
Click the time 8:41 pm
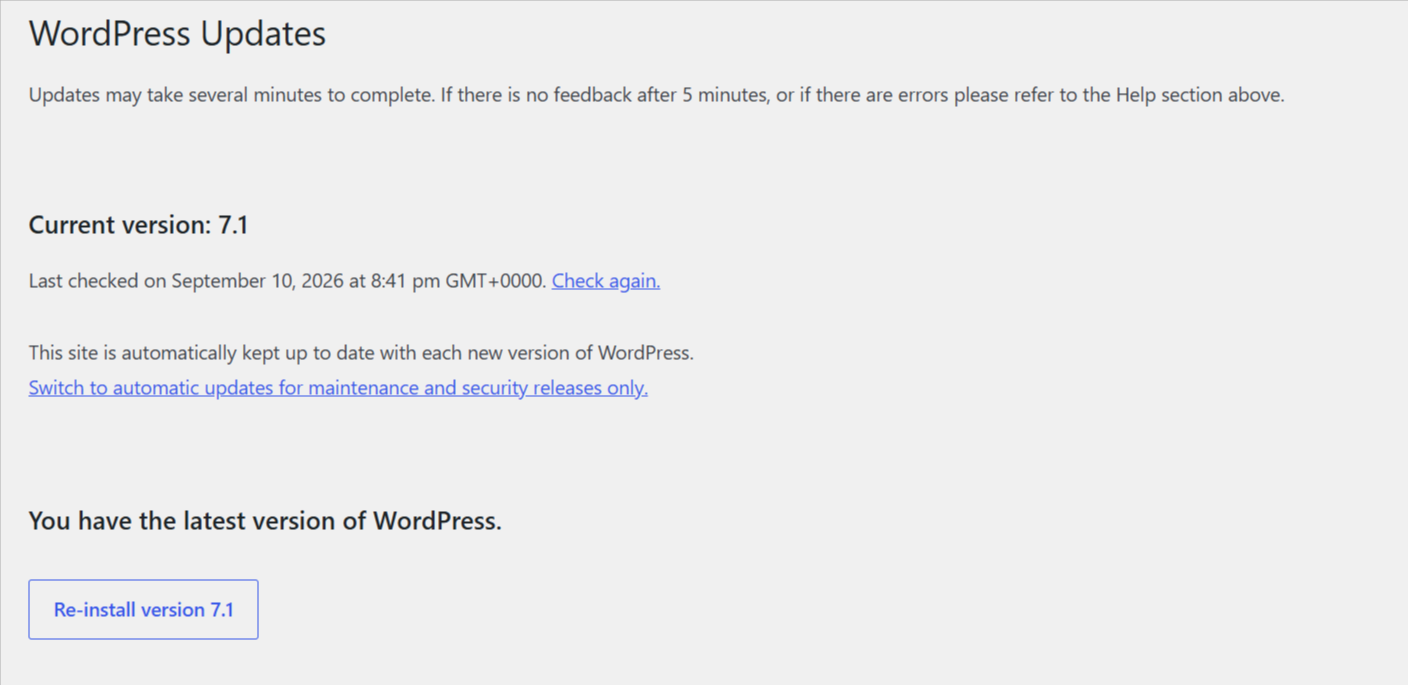coord(405,281)
